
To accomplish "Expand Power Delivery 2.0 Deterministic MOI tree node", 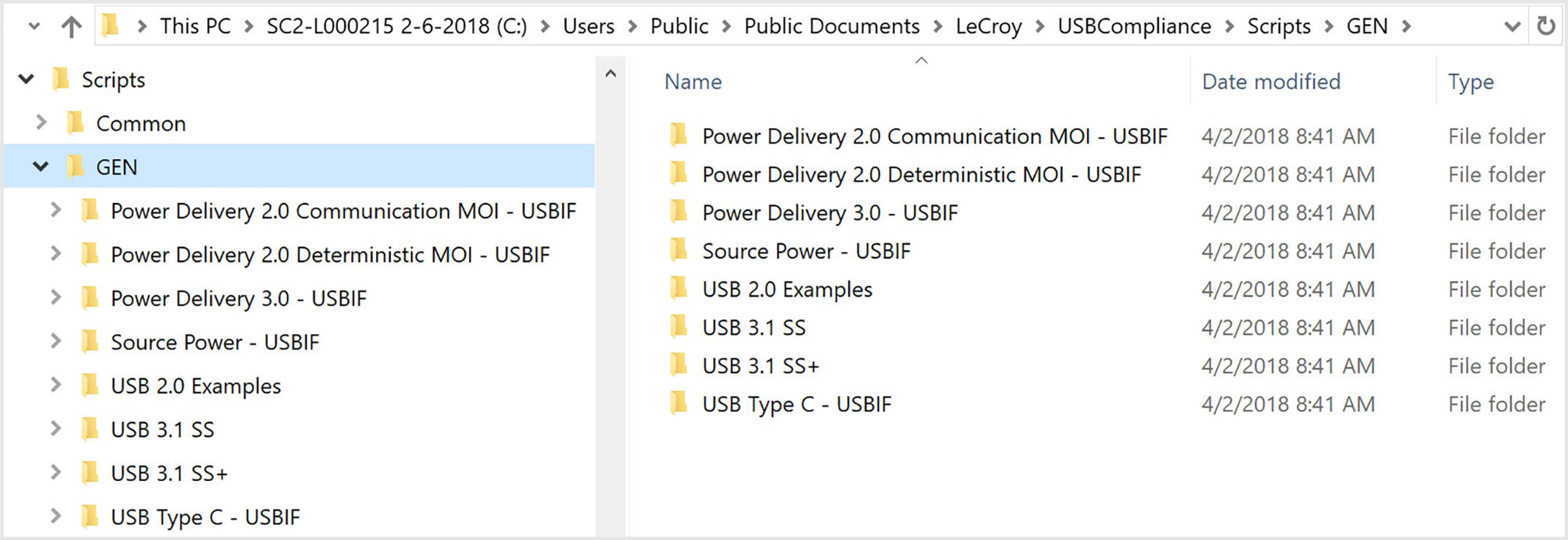I will point(55,254).
